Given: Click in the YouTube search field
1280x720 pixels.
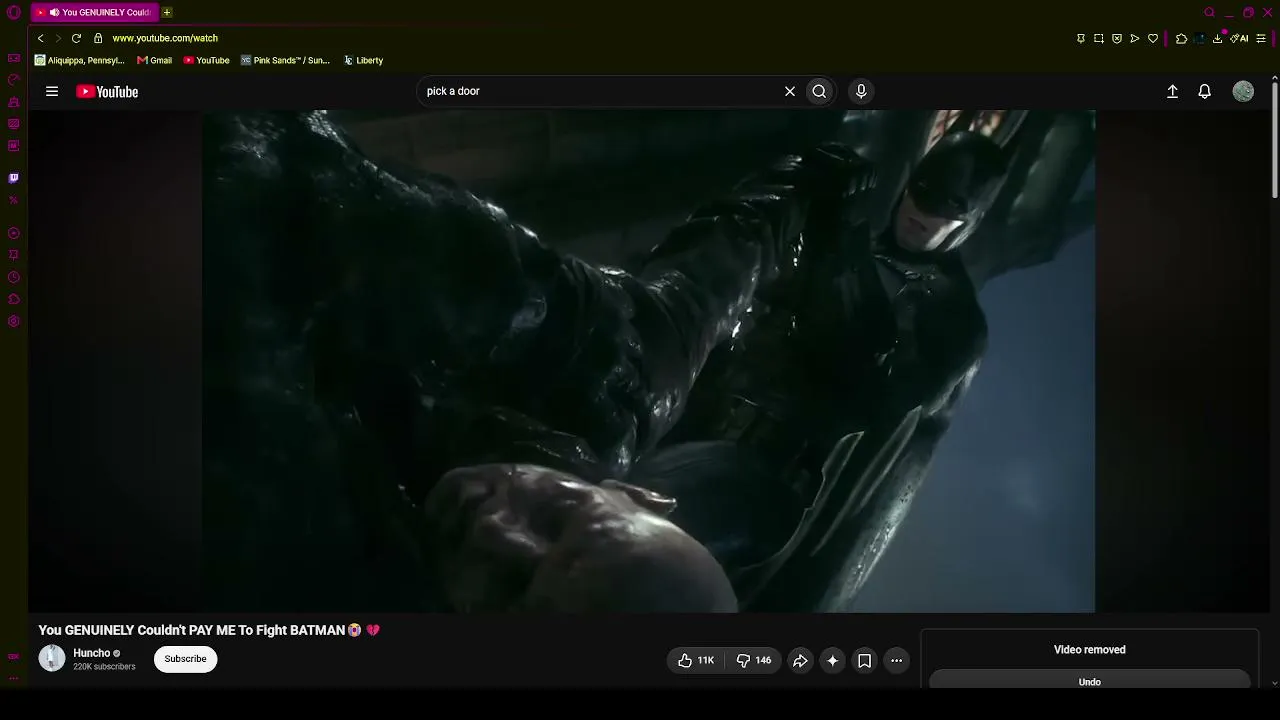Looking at the screenshot, I should 600,91.
